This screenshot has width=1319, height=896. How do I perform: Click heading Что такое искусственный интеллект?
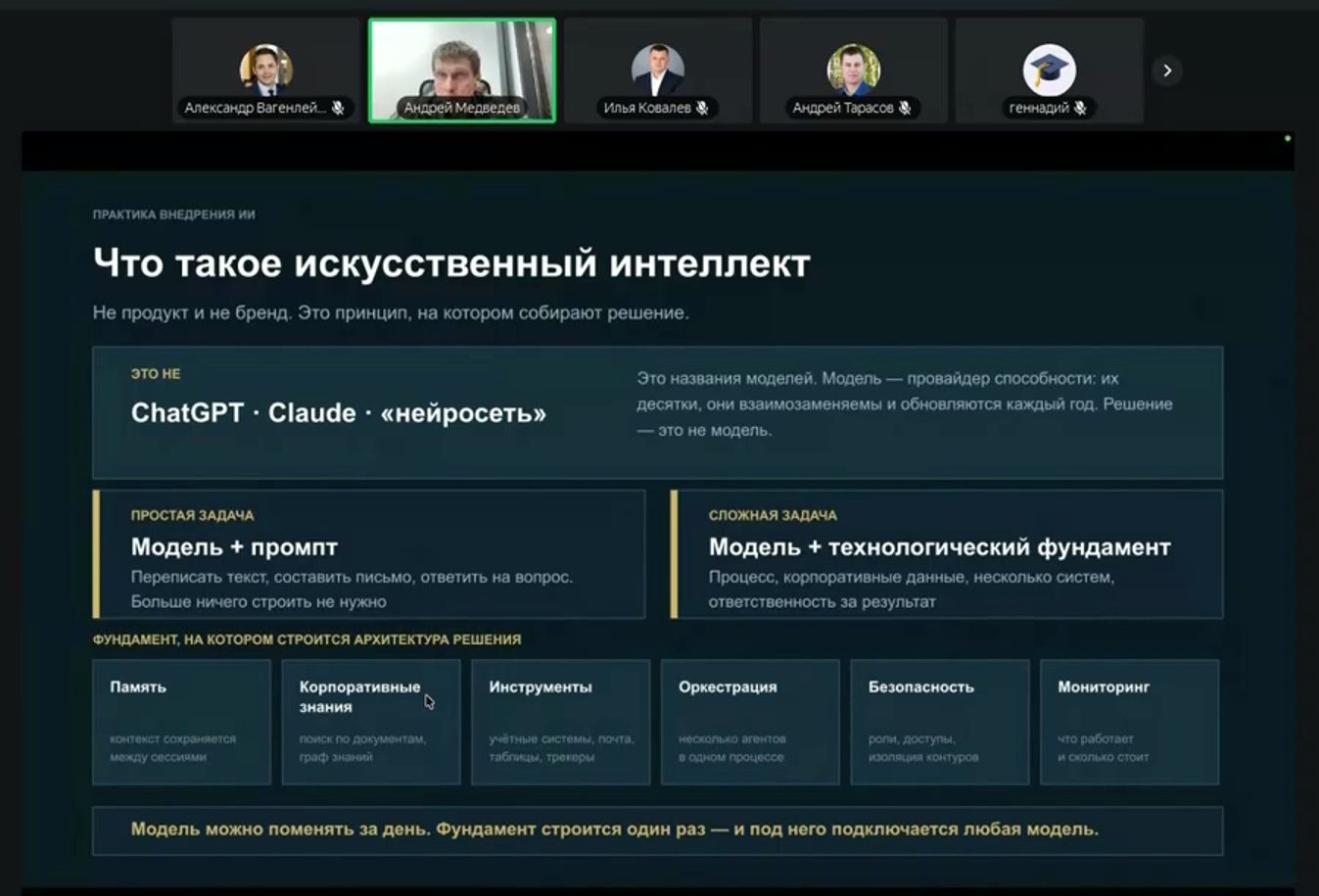451,263
